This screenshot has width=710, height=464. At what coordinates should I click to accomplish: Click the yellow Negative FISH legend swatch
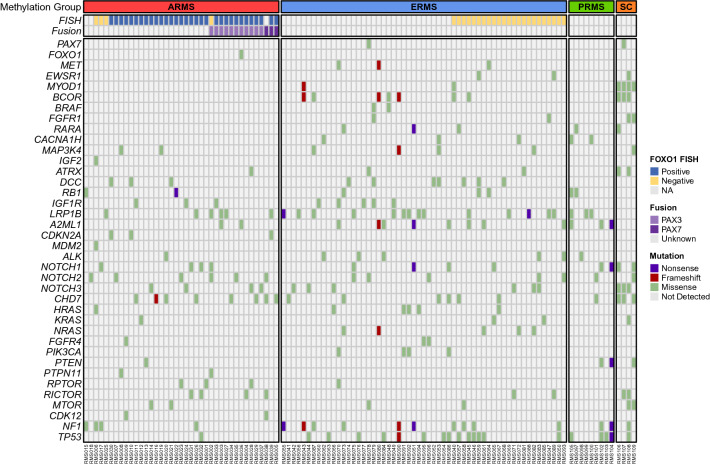tap(654, 181)
